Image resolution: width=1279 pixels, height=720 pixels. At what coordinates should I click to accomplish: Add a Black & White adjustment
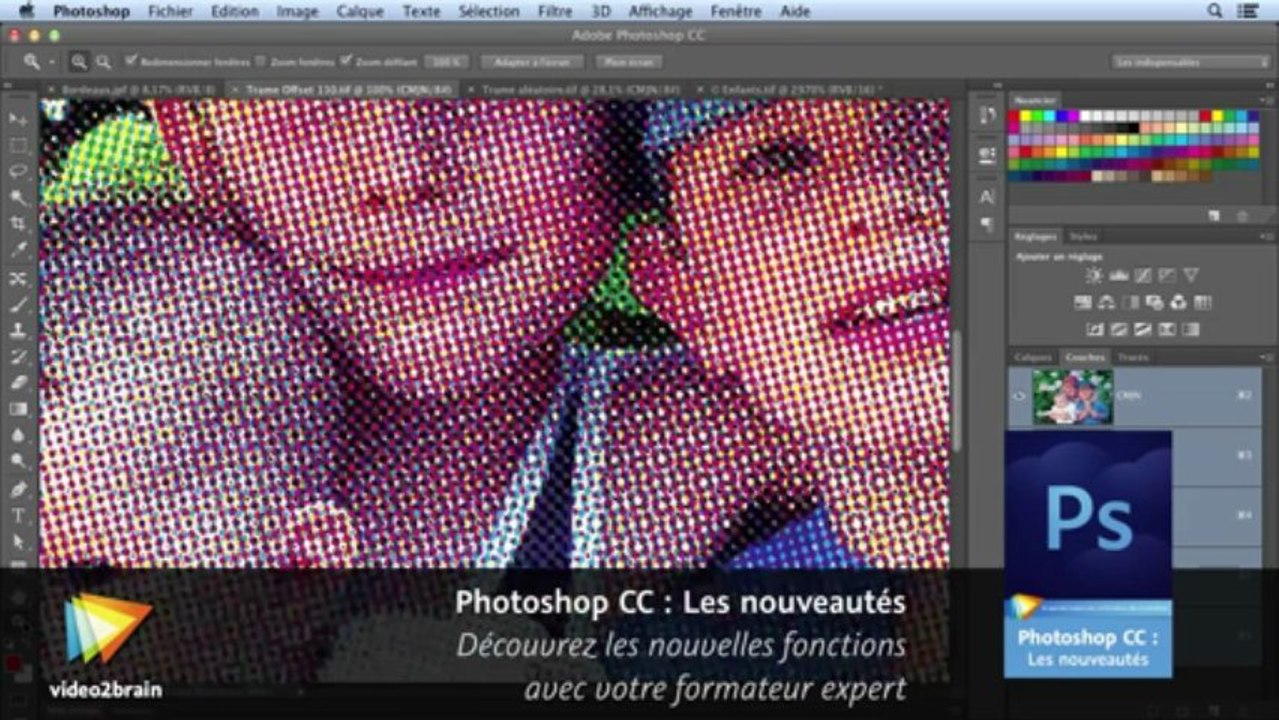point(1131,302)
